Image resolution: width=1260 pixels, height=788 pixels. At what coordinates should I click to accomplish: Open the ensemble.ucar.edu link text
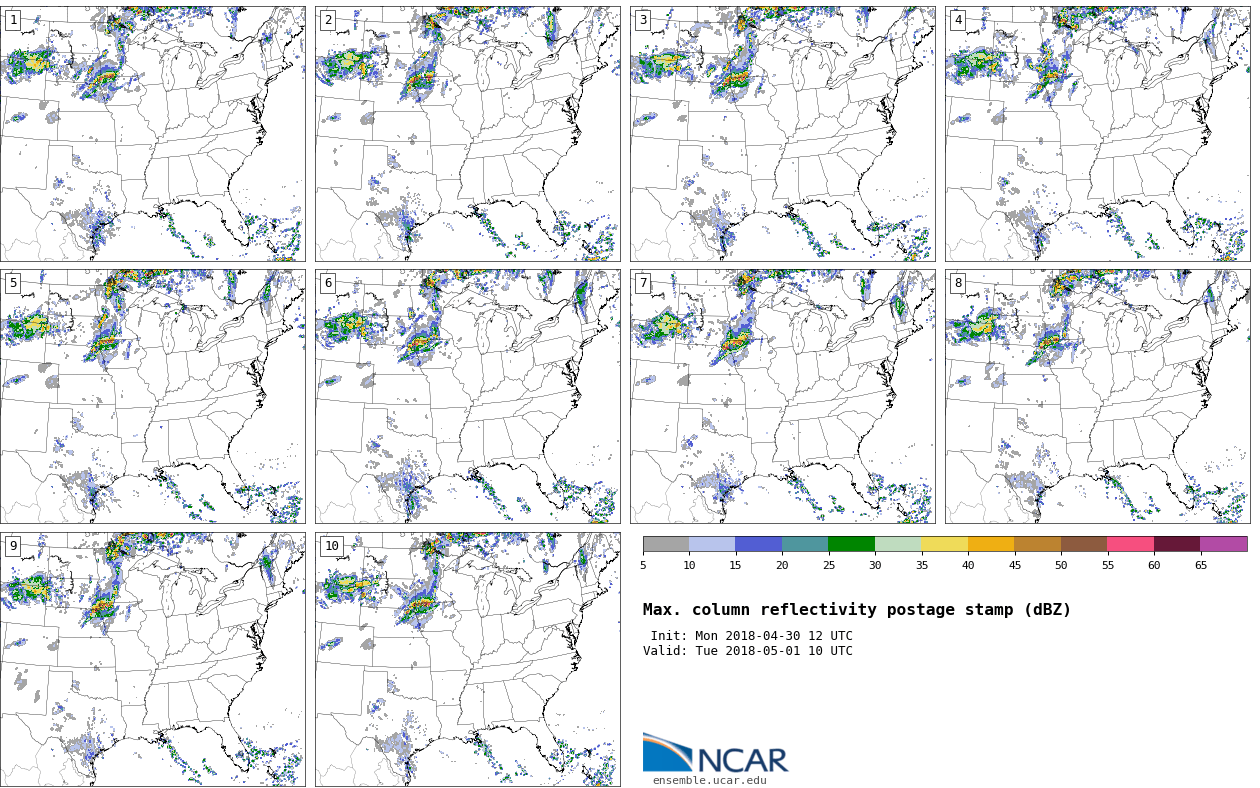tap(709, 781)
